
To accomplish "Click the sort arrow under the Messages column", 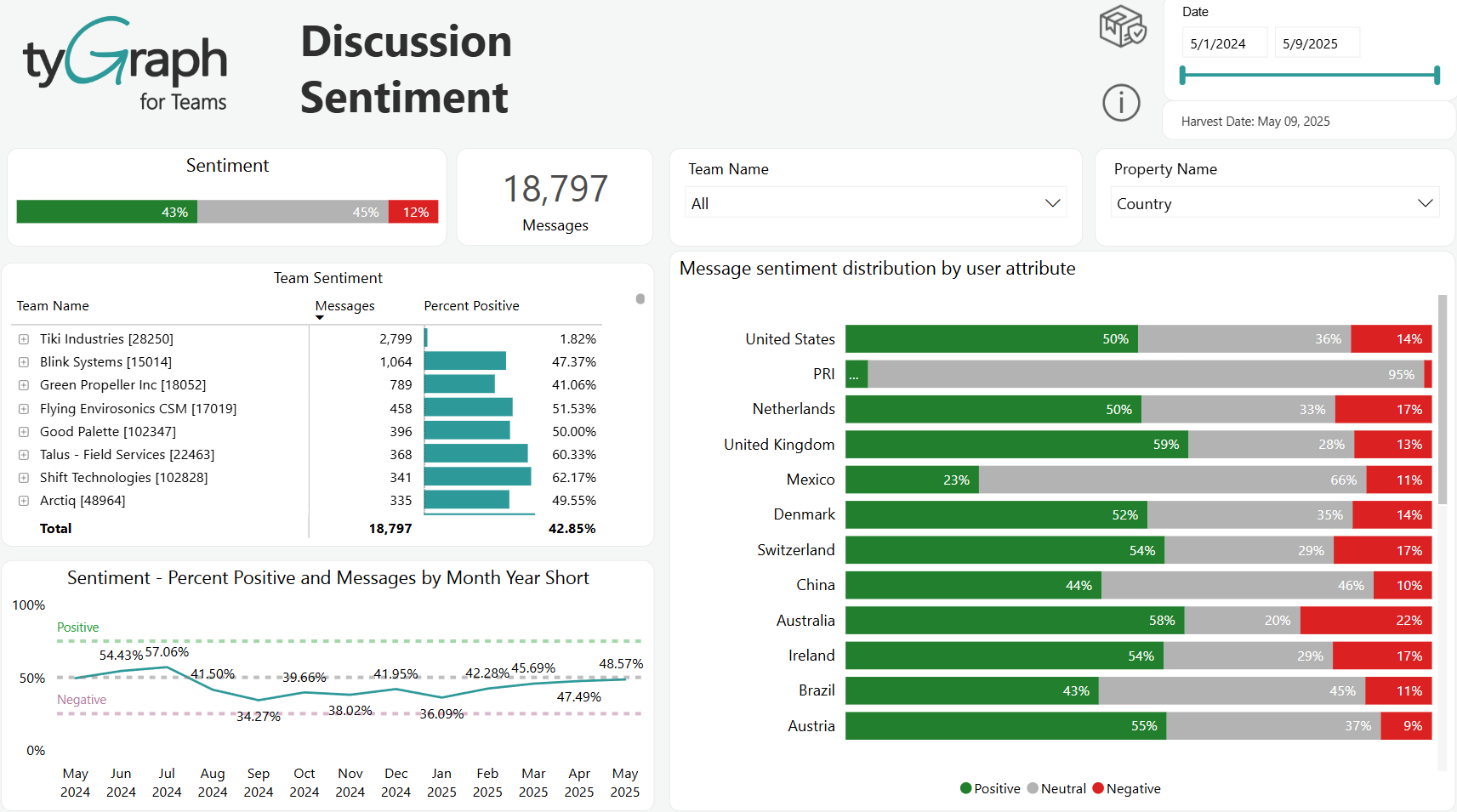I will click(x=320, y=316).
